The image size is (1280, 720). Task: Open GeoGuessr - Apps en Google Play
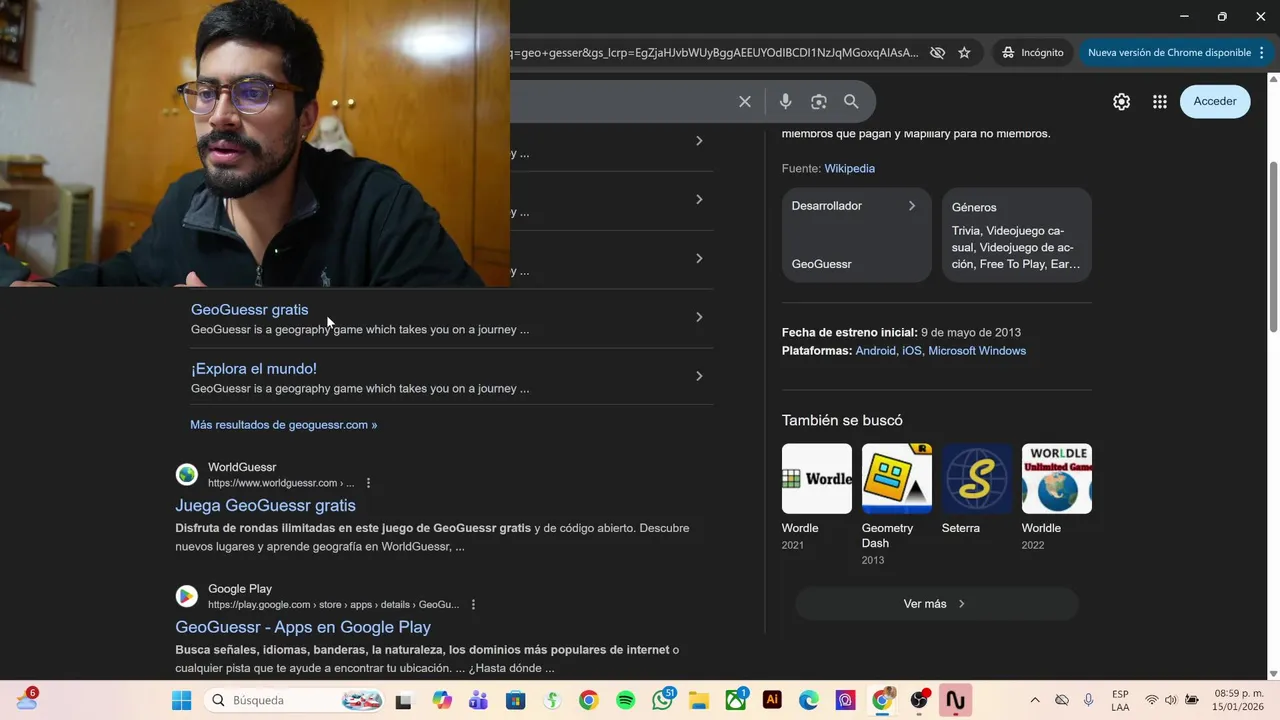[303, 627]
